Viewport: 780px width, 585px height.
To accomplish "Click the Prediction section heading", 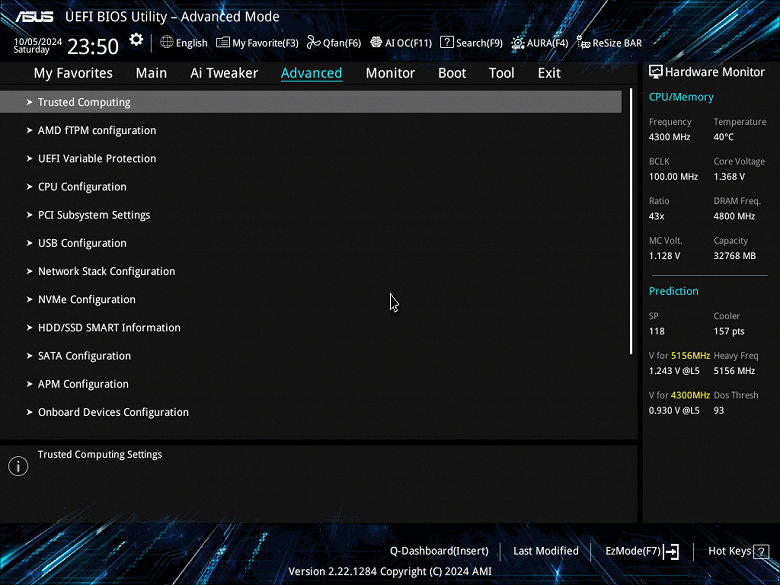I will pos(674,292).
